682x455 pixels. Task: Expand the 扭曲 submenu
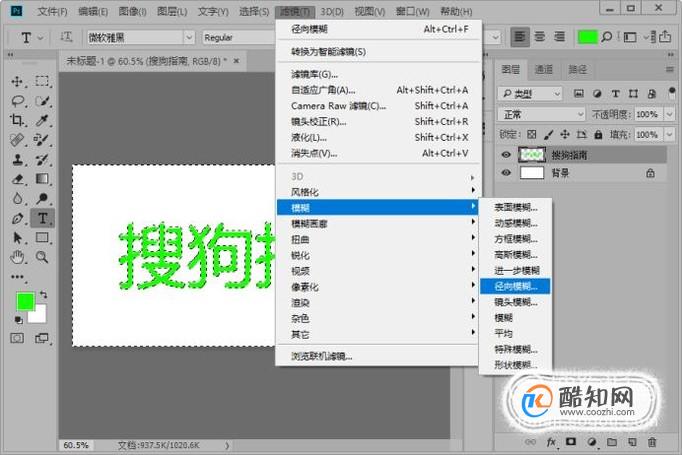tap(378, 239)
